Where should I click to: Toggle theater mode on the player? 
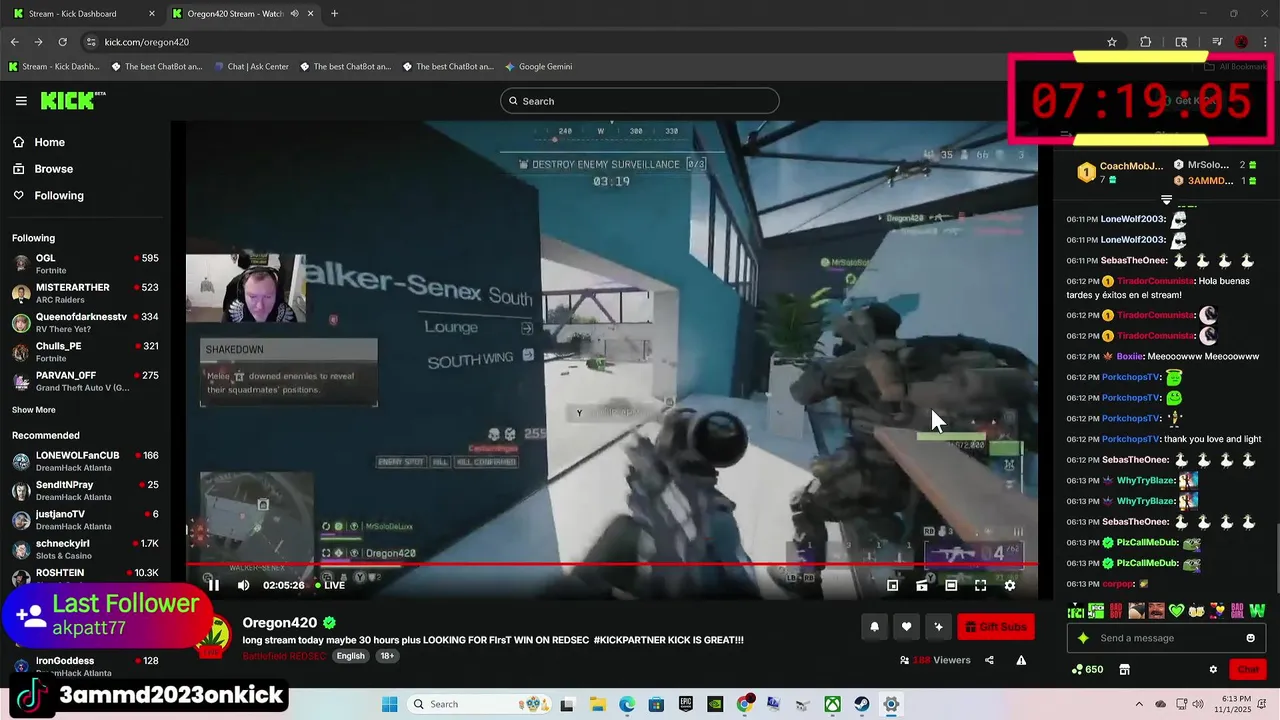pyautogui.click(x=951, y=586)
